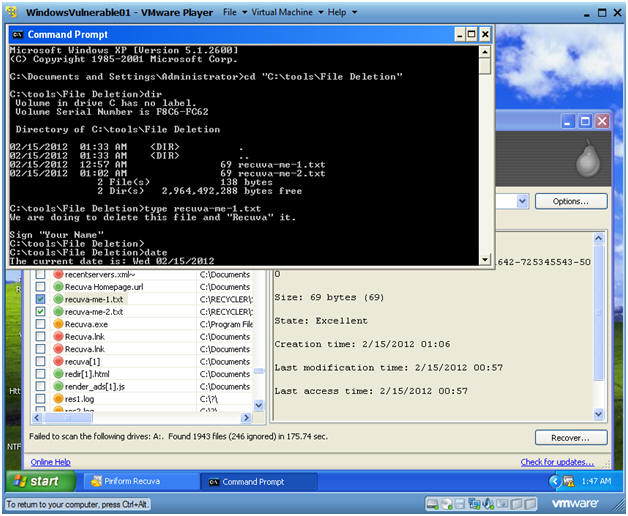Click Command Prompt scrollbar down arrow
The image size is (628, 516).
[485, 259]
